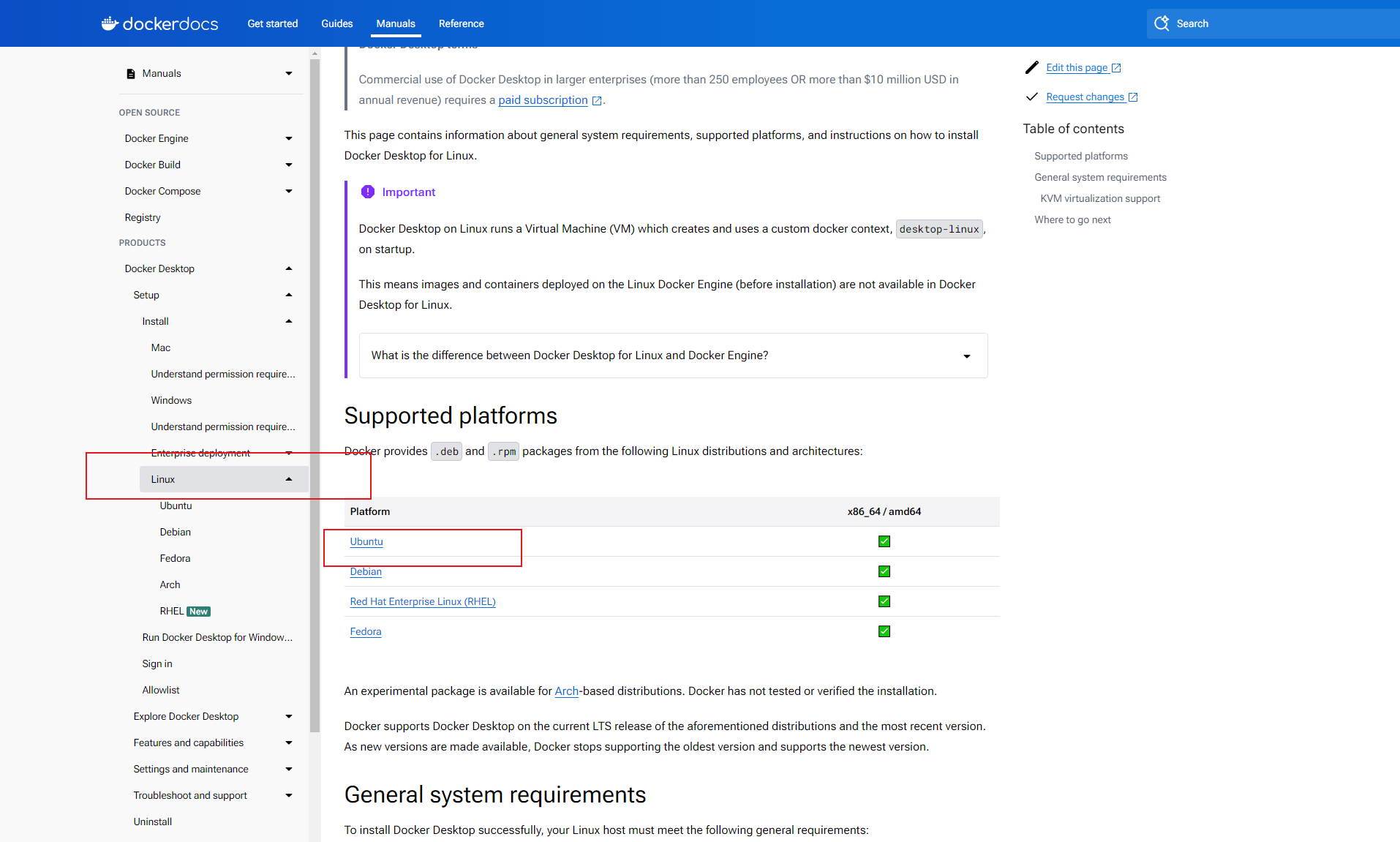The width and height of the screenshot is (1400, 842).
Task: Open the Reference nav tab
Action: 461,23
